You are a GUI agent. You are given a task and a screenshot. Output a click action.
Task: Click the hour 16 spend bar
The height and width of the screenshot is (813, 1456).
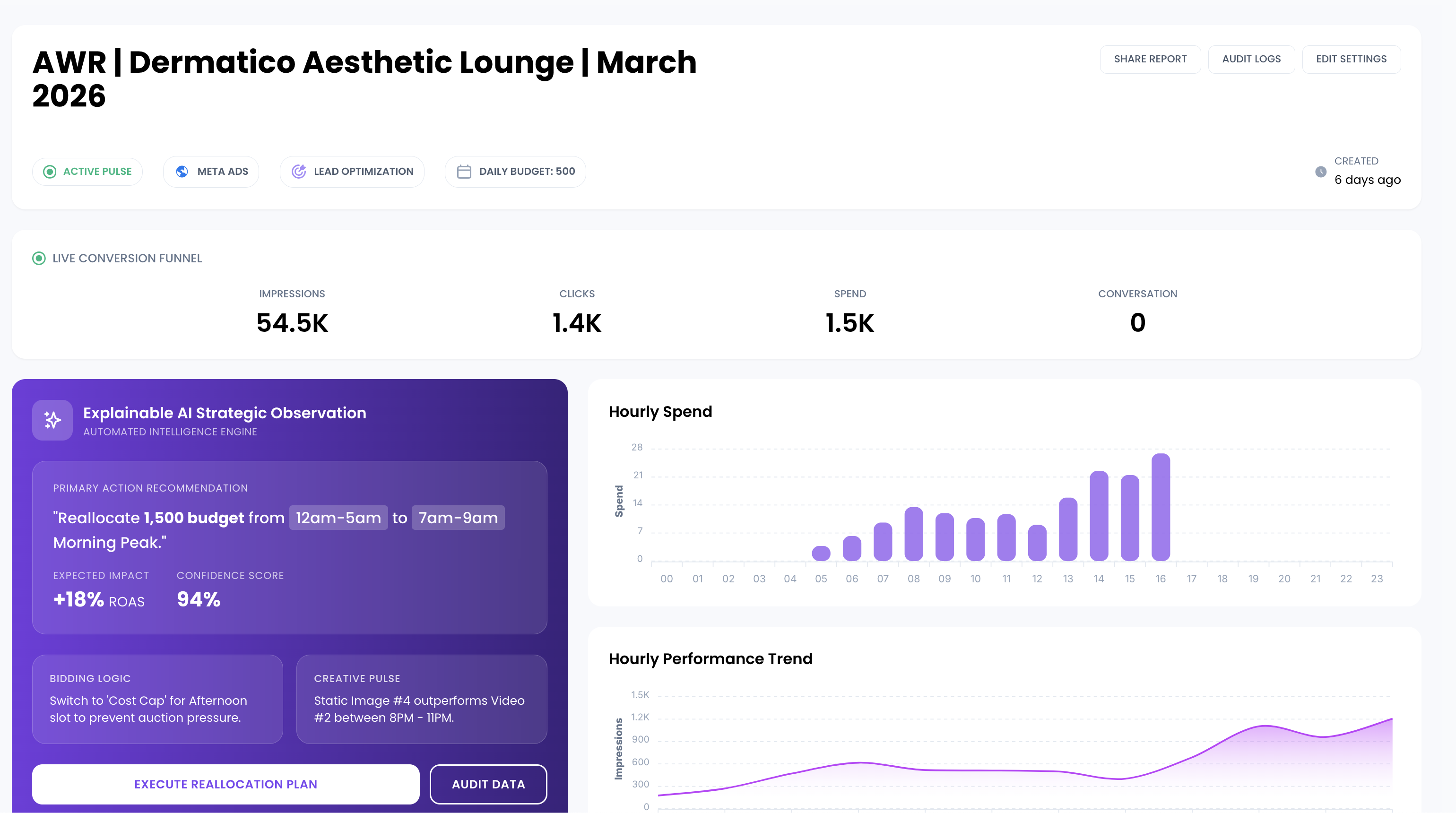tap(1161, 507)
